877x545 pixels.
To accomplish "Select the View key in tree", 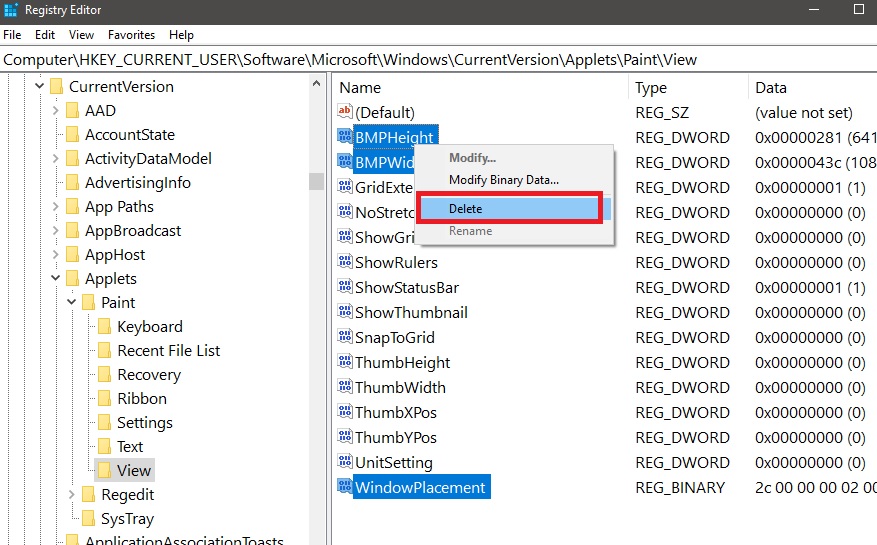I will pyautogui.click(x=134, y=471).
